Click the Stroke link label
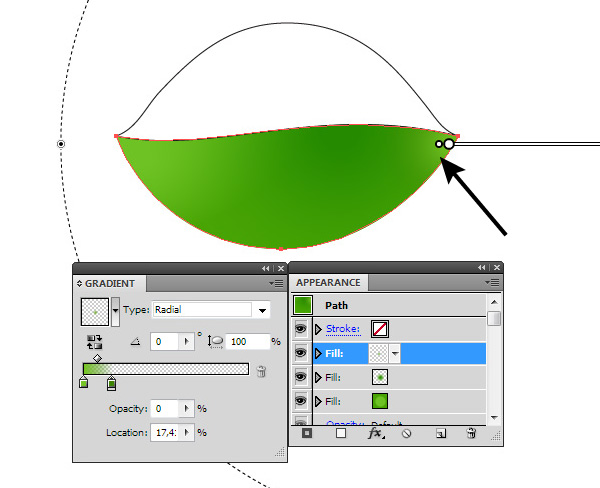The height and width of the screenshot is (488, 600). tap(341, 329)
